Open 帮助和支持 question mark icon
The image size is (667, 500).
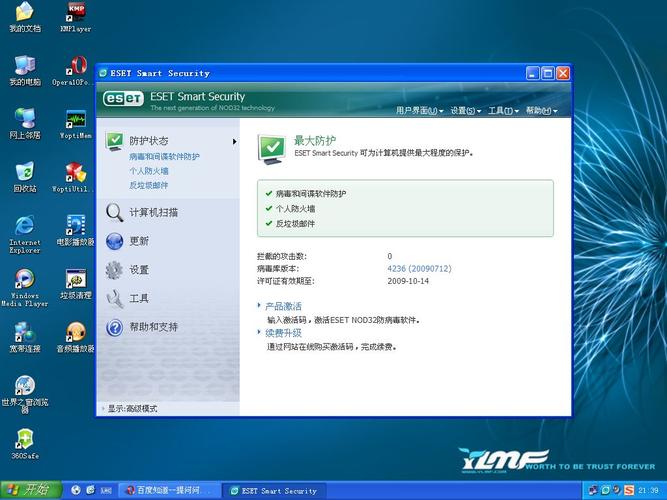pyautogui.click(x=114, y=327)
